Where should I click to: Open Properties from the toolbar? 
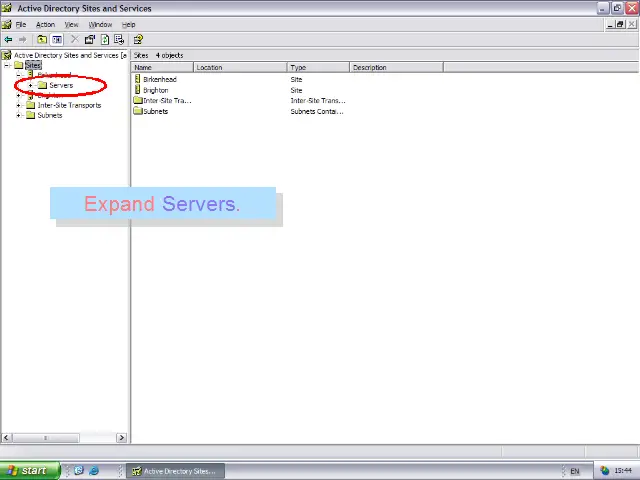pos(89,40)
